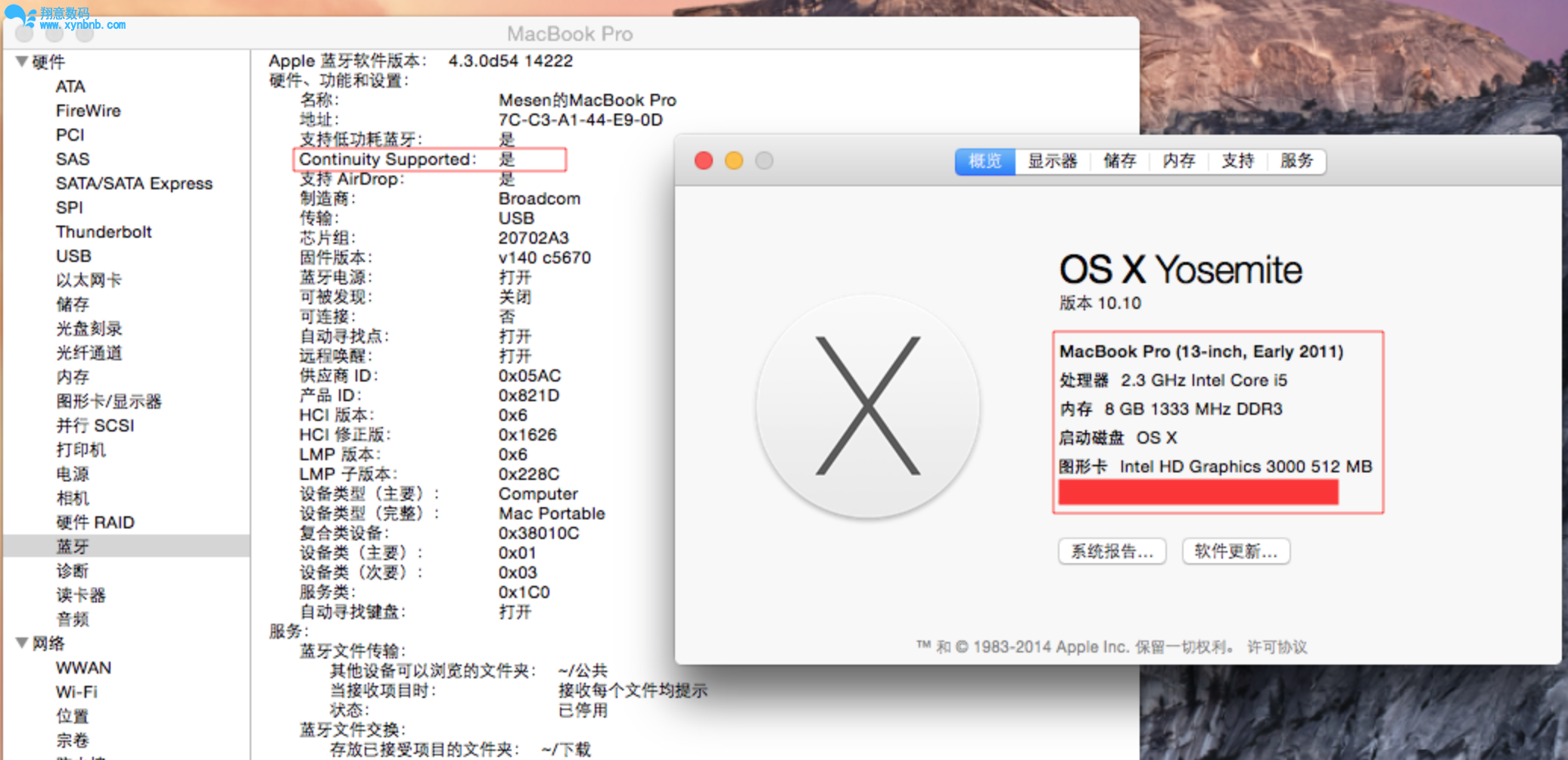Screen dimensions: 1568x760
Task: Open 读卡器 in the sidebar
Action: pos(80,595)
